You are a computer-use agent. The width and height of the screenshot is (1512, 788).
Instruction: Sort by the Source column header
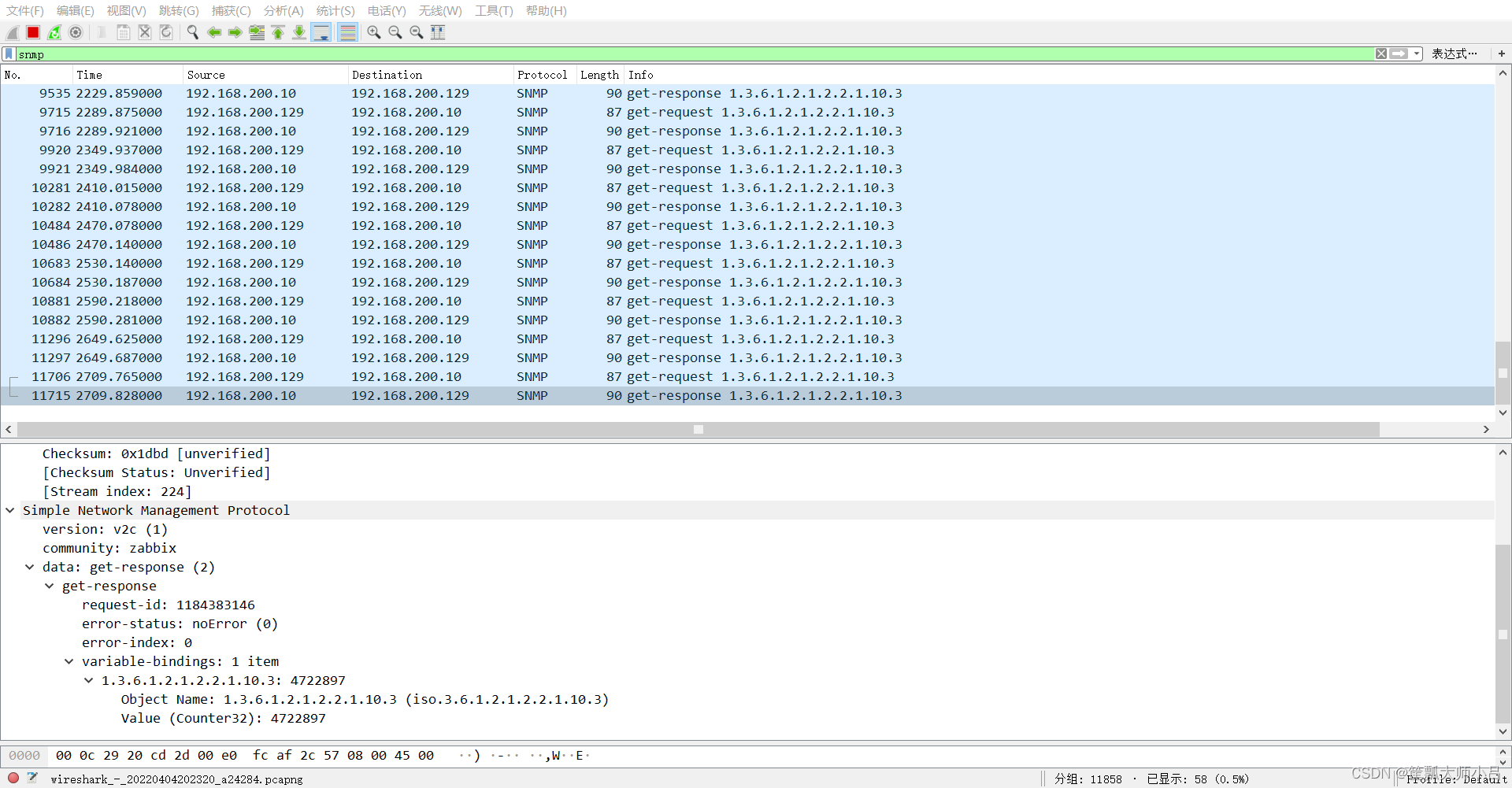point(265,75)
